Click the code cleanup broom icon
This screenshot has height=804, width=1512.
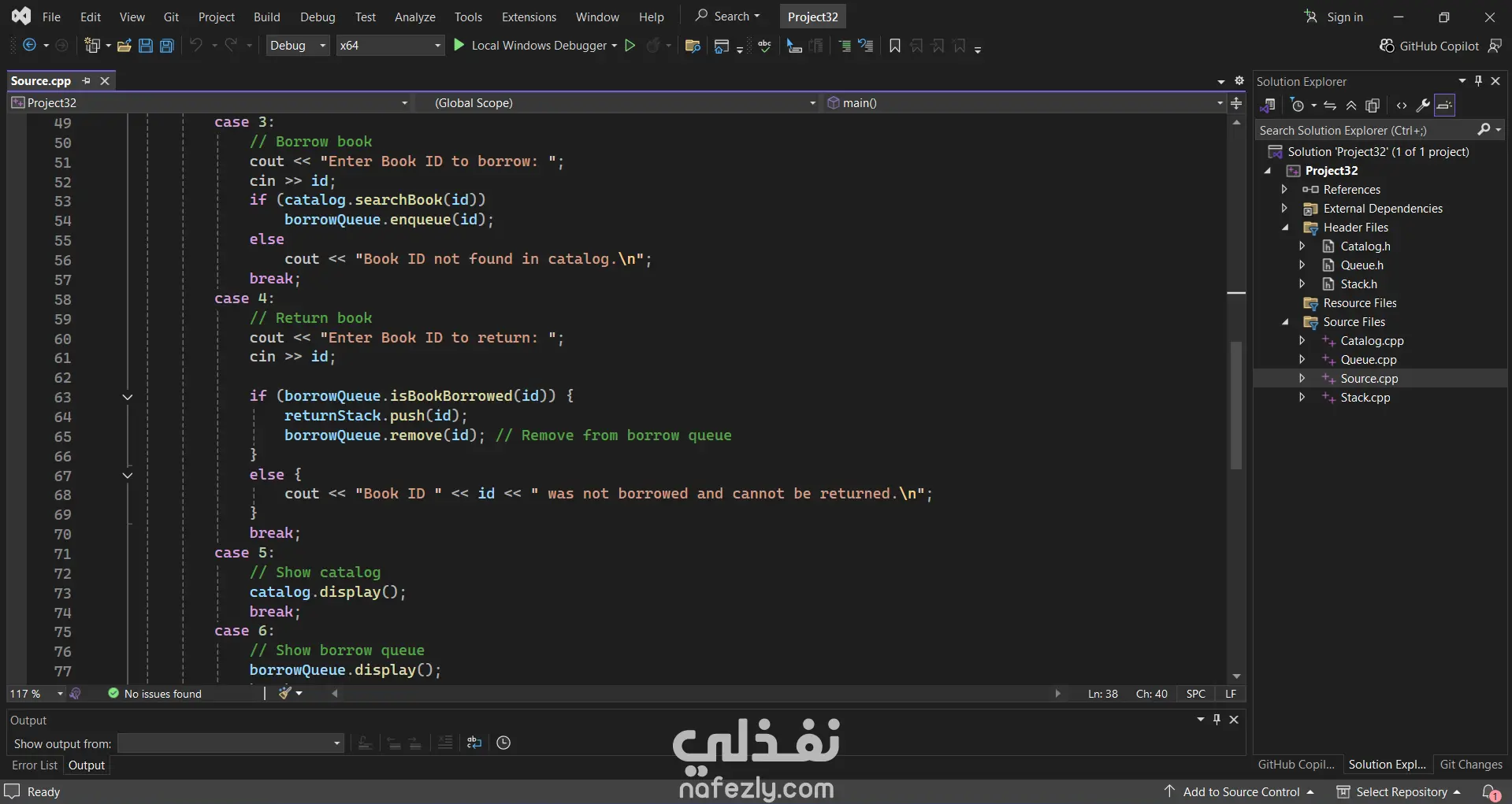point(285,693)
